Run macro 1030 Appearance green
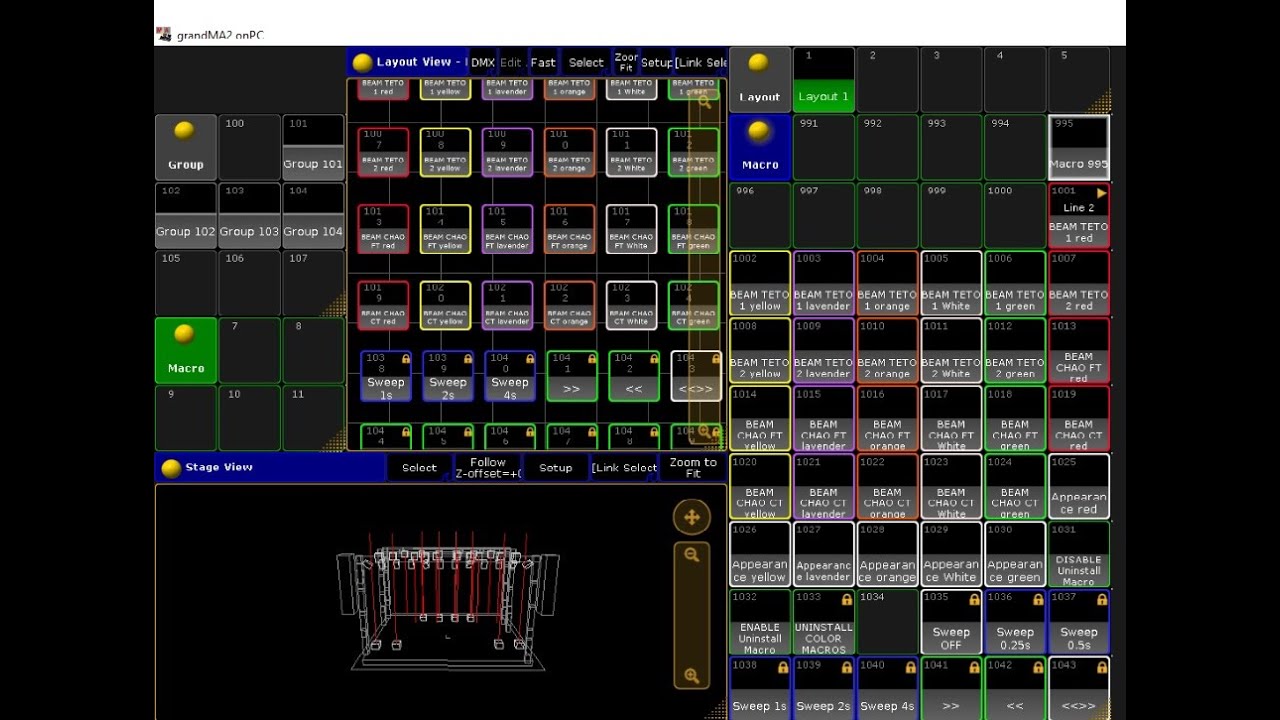This screenshot has width=1280, height=720. point(1015,554)
